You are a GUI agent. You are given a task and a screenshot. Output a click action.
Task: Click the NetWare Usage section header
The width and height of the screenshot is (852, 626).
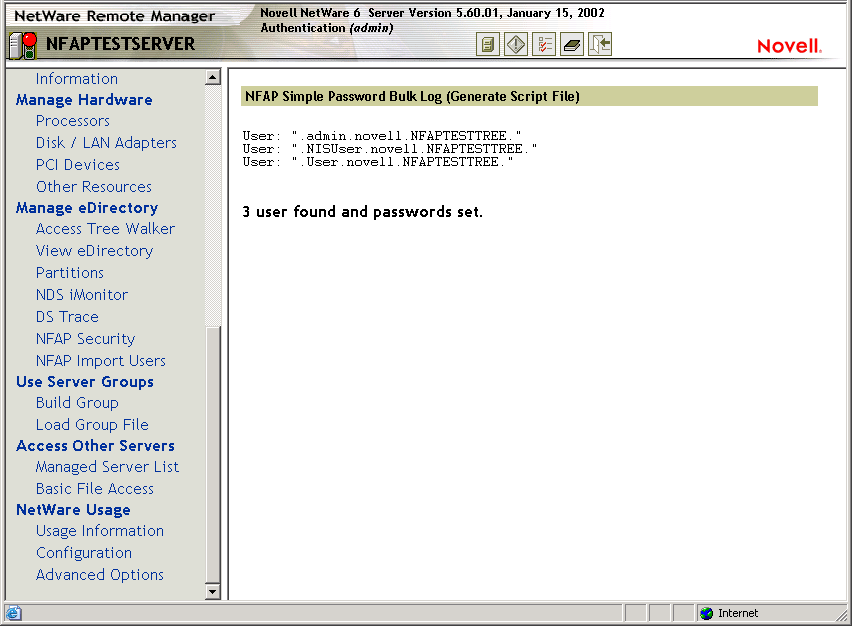(73, 509)
